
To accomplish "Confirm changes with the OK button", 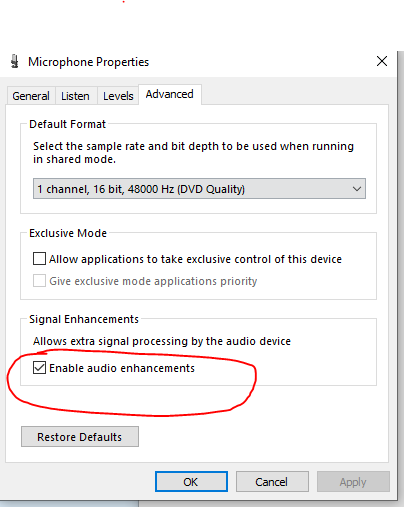I will point(191,482).
